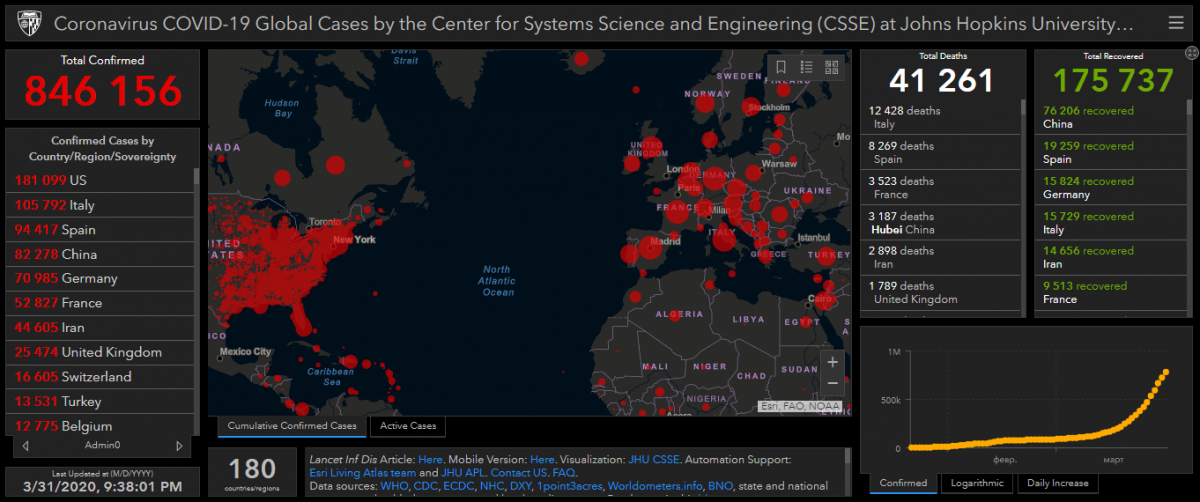The height and width of the screenshot is (502, 1200).
Task: Click 14 656 recovered Iran entry
Action: tap(1112, 257)
